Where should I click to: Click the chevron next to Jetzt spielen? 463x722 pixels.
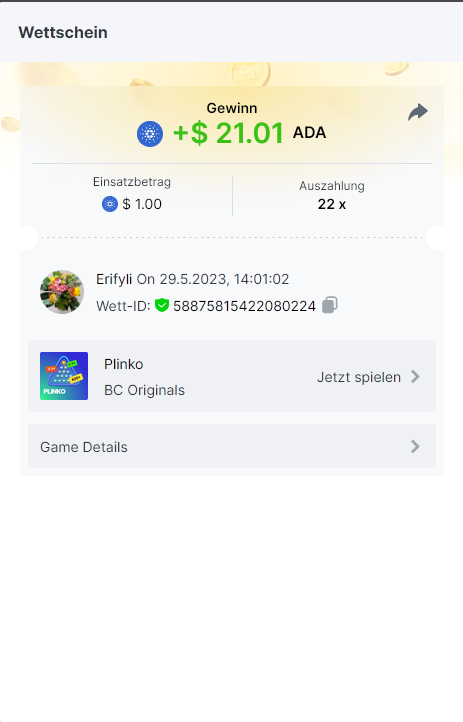pos(415,377)
